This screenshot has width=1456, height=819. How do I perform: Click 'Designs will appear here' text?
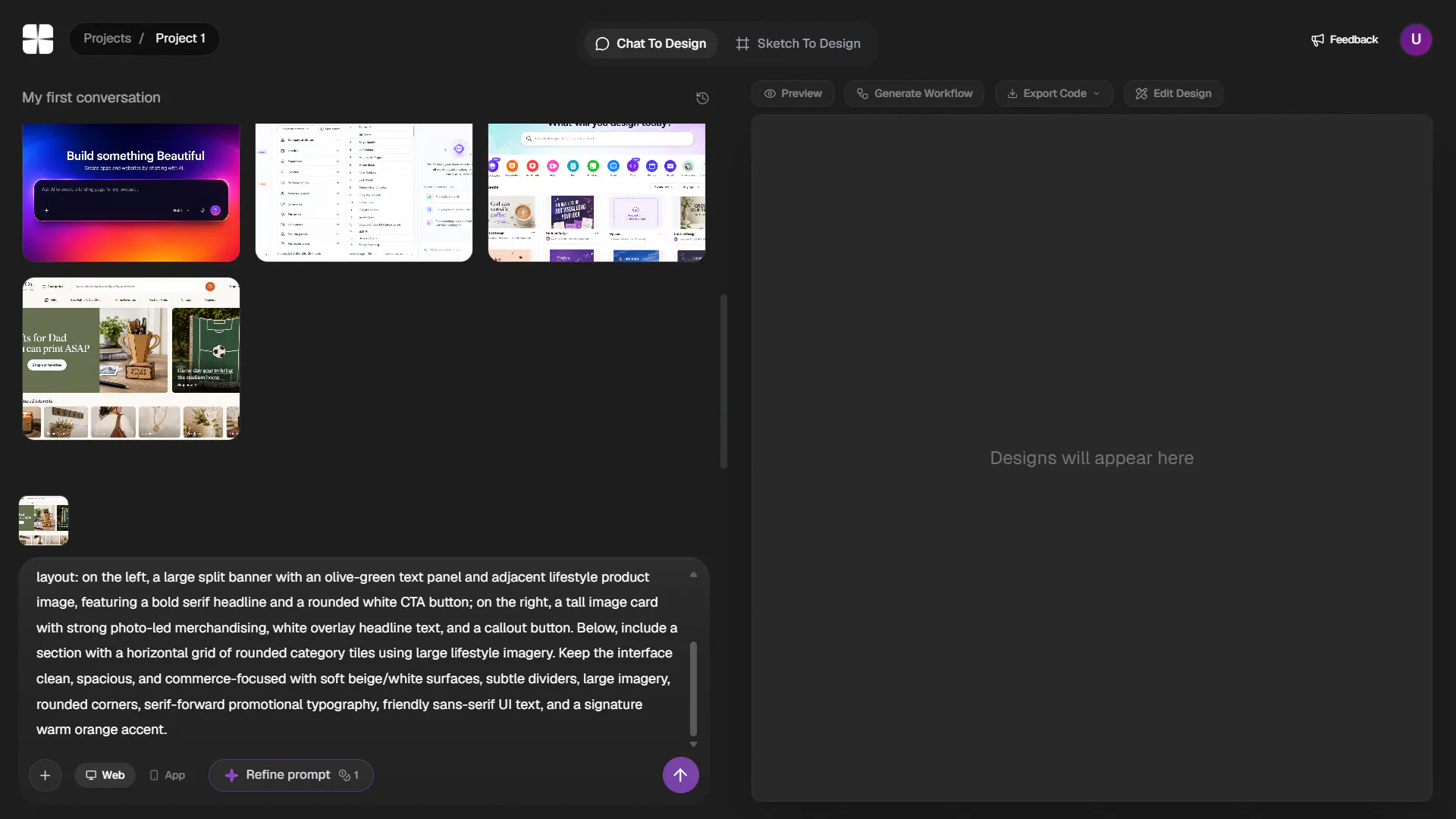[1091, 458]
